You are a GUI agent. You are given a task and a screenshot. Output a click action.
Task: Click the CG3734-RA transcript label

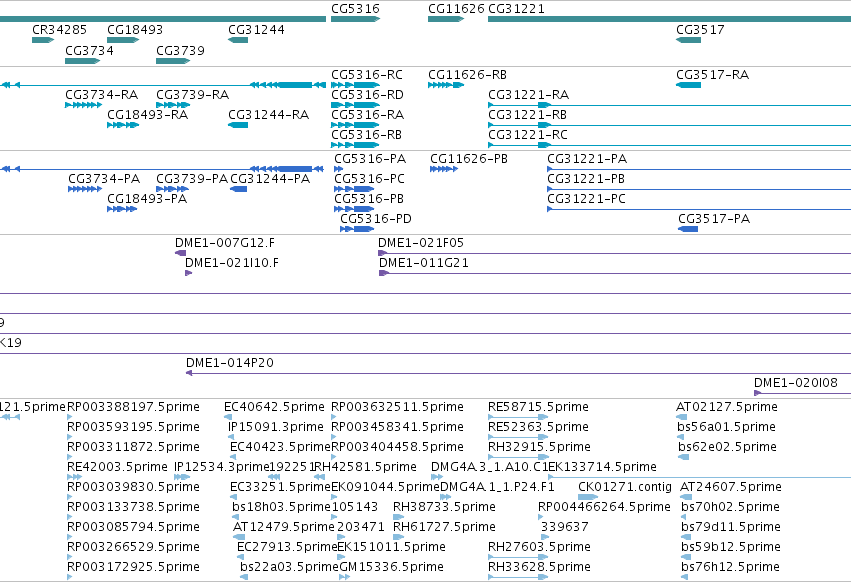click(x=101, y=95)
